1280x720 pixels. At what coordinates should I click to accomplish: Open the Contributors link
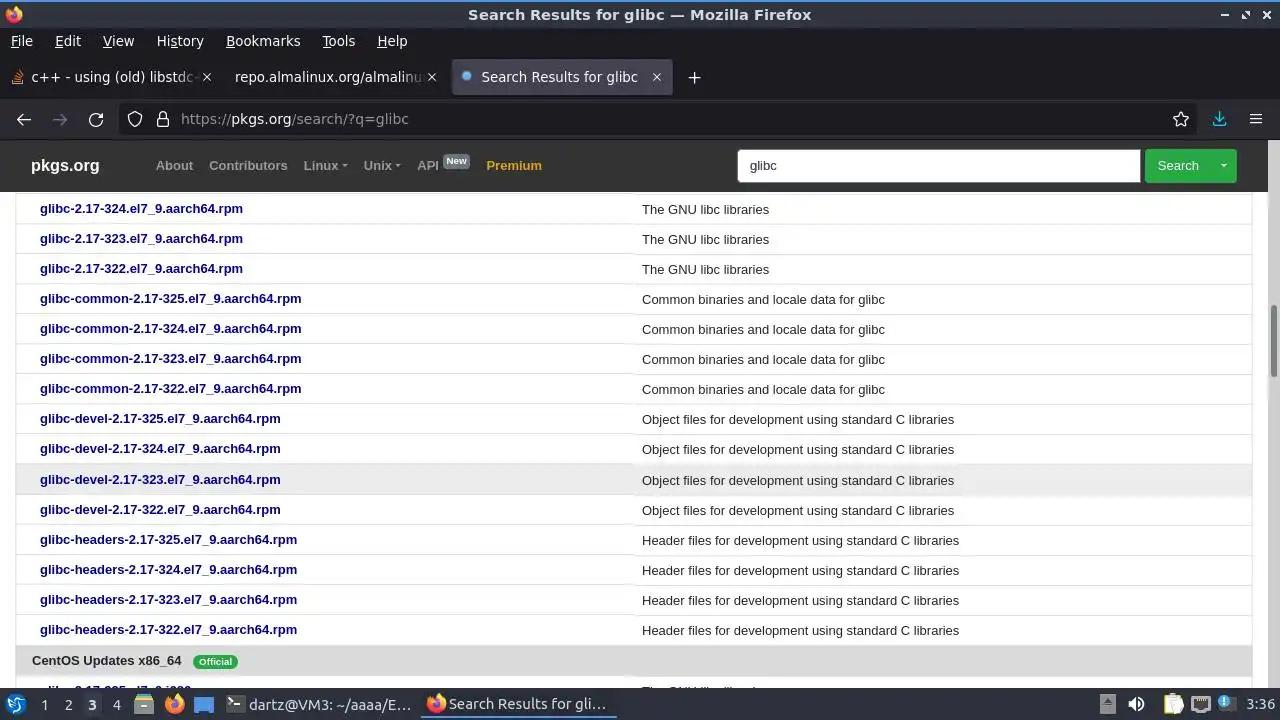(248, 166)
